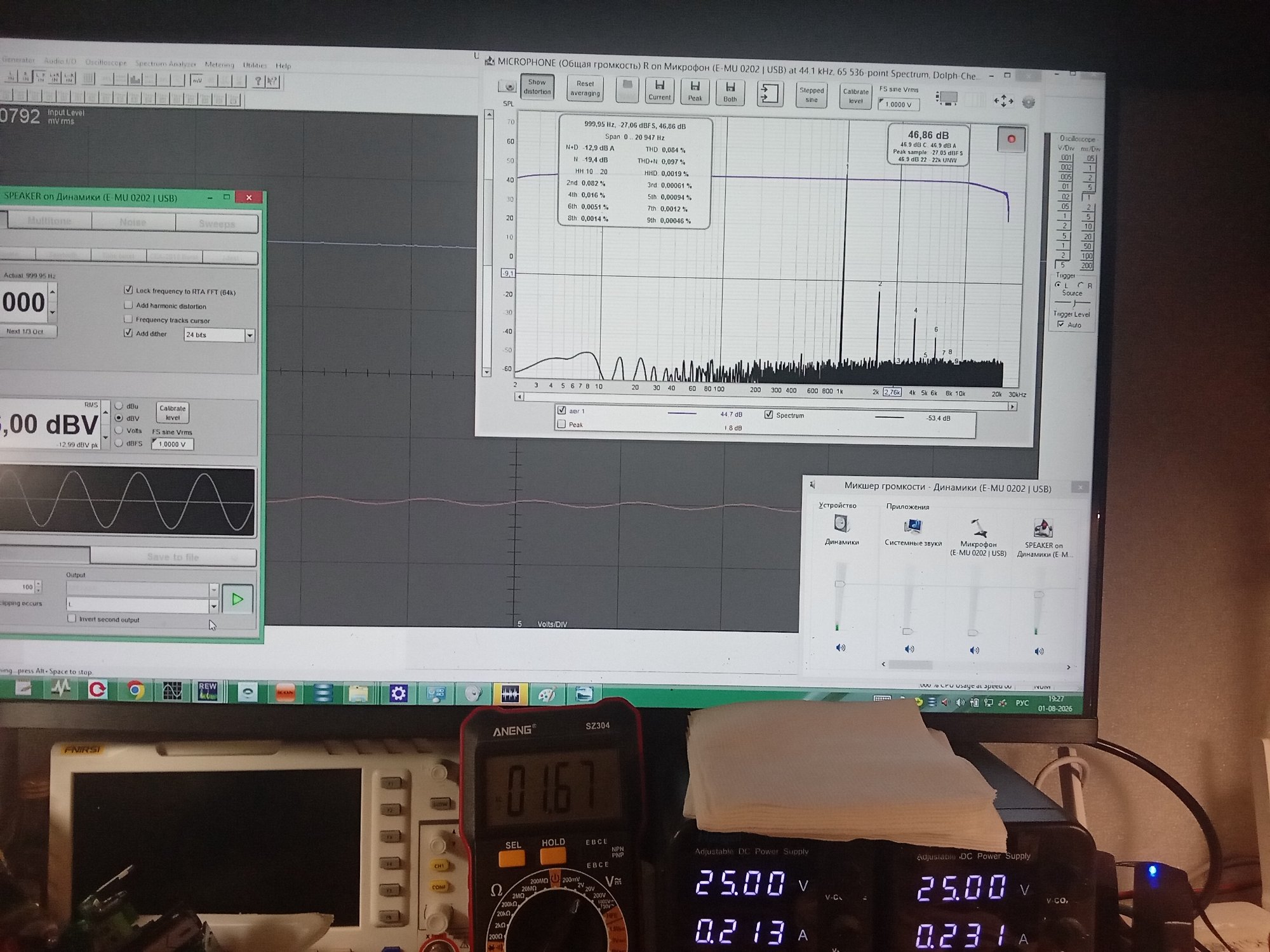Open the gear settings app on taskbar

click(x=398, y=694)
